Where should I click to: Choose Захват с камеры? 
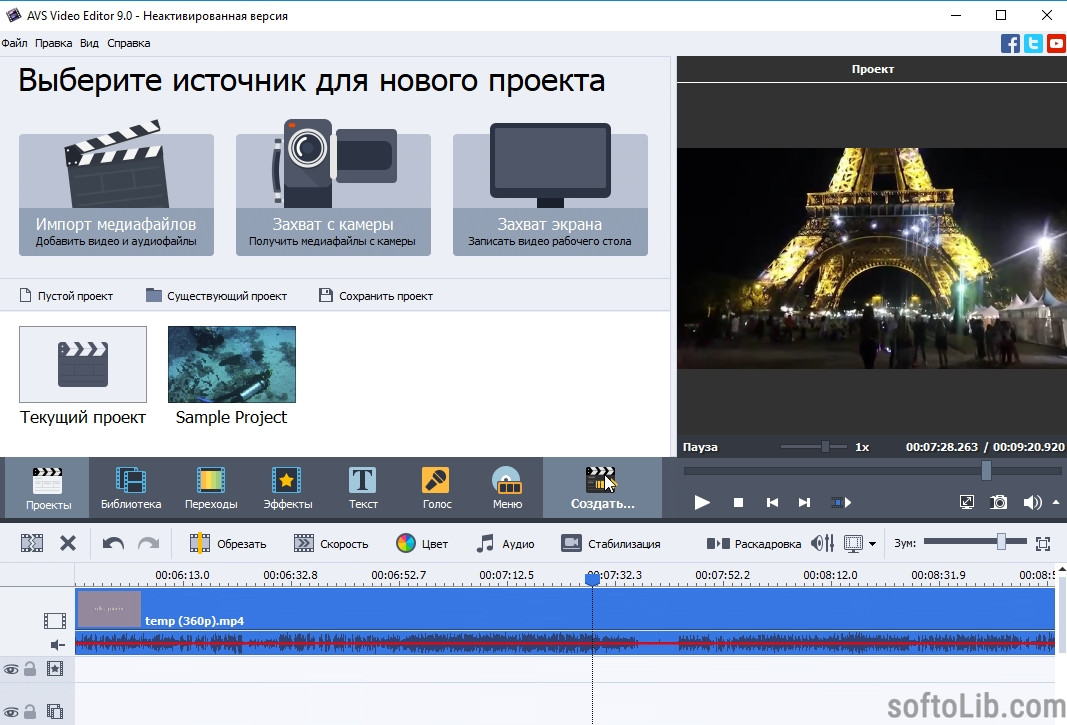click(x=333, y=195)
